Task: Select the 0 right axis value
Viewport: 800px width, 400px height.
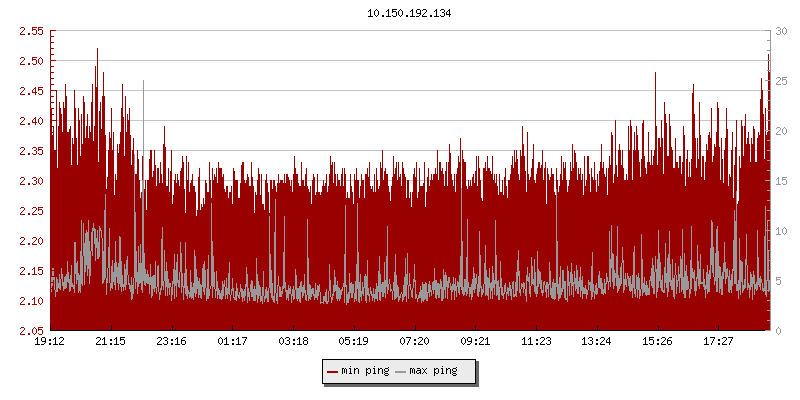Action: click(778, 331)
